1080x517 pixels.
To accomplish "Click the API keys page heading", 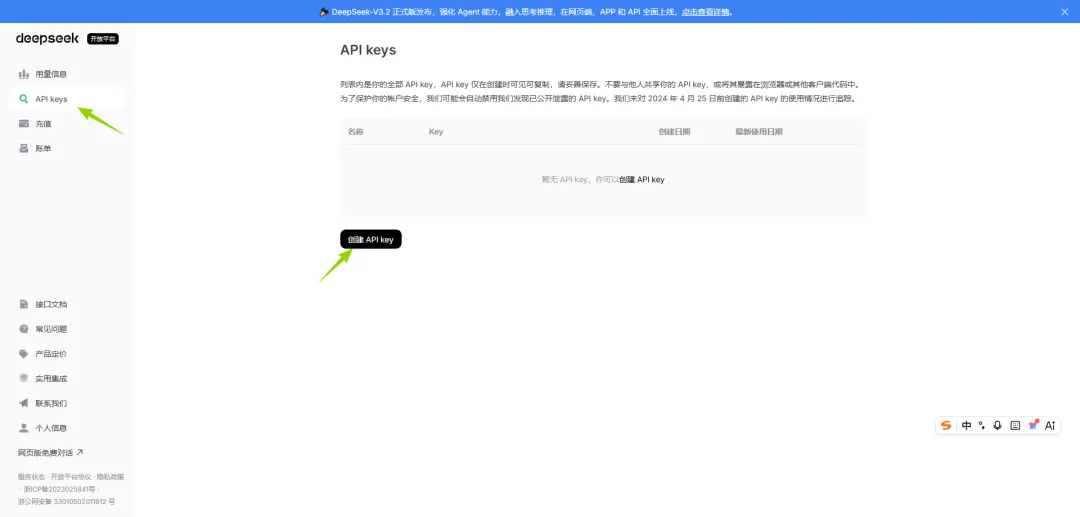I will [x=368, y=50].
